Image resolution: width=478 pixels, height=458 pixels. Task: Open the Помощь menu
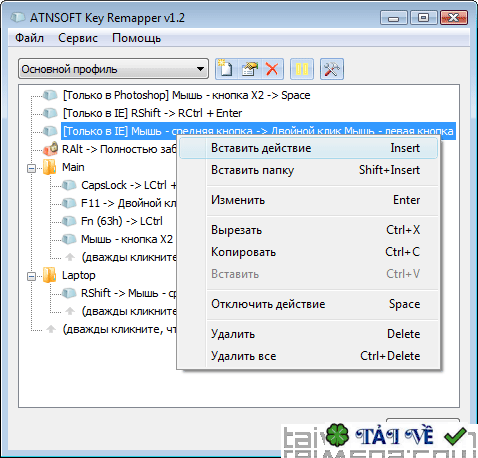[x=136, y=38]
